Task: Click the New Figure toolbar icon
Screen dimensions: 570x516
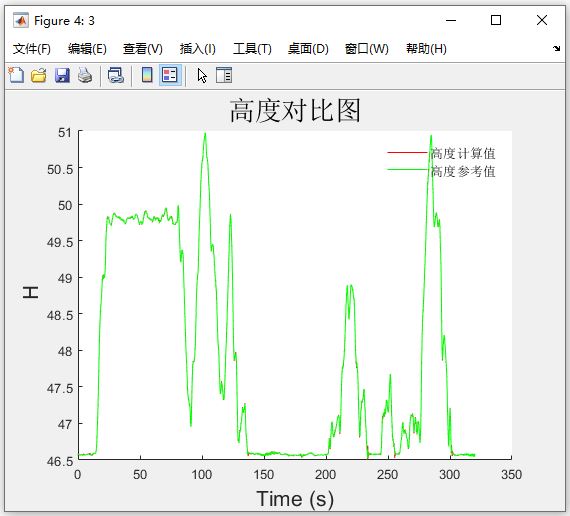Action: pos(16,75)
